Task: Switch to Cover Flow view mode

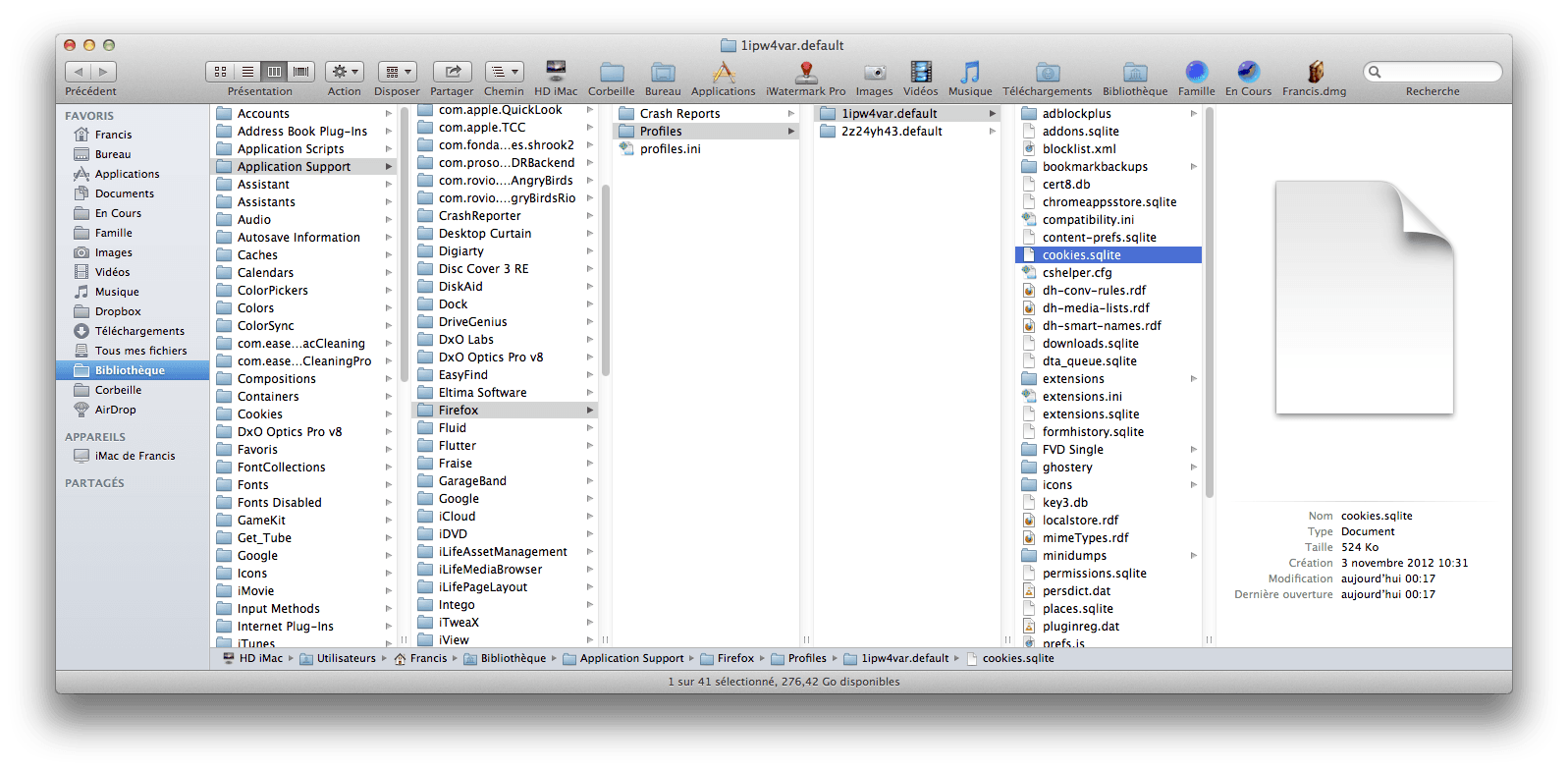Action: point(301,72)
